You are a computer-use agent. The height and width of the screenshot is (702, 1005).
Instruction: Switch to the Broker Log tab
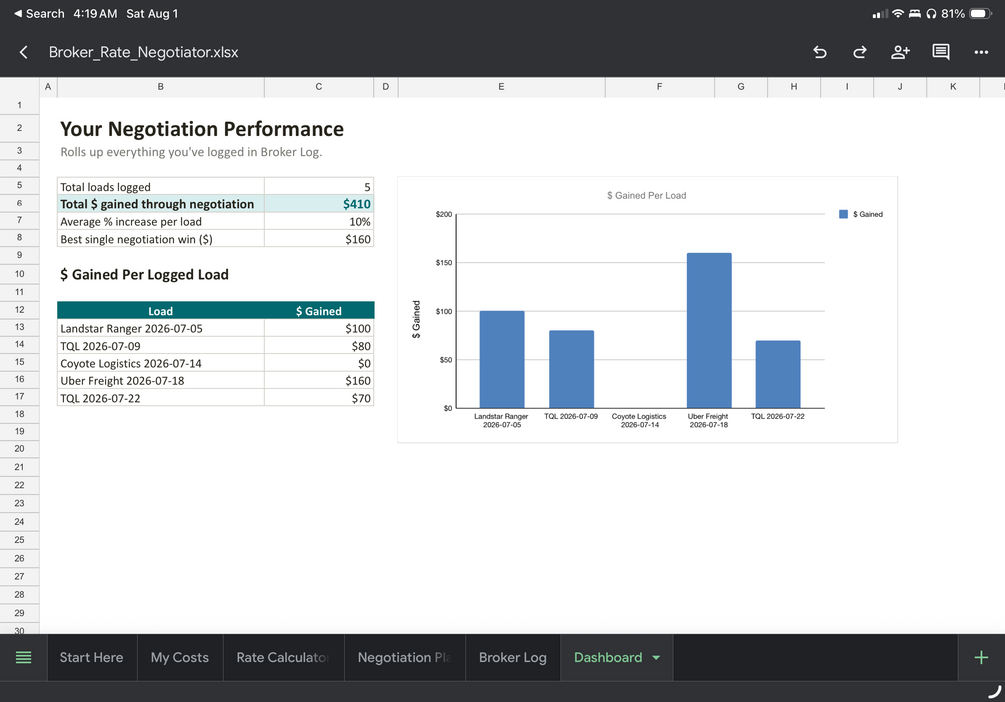[513, 657]
